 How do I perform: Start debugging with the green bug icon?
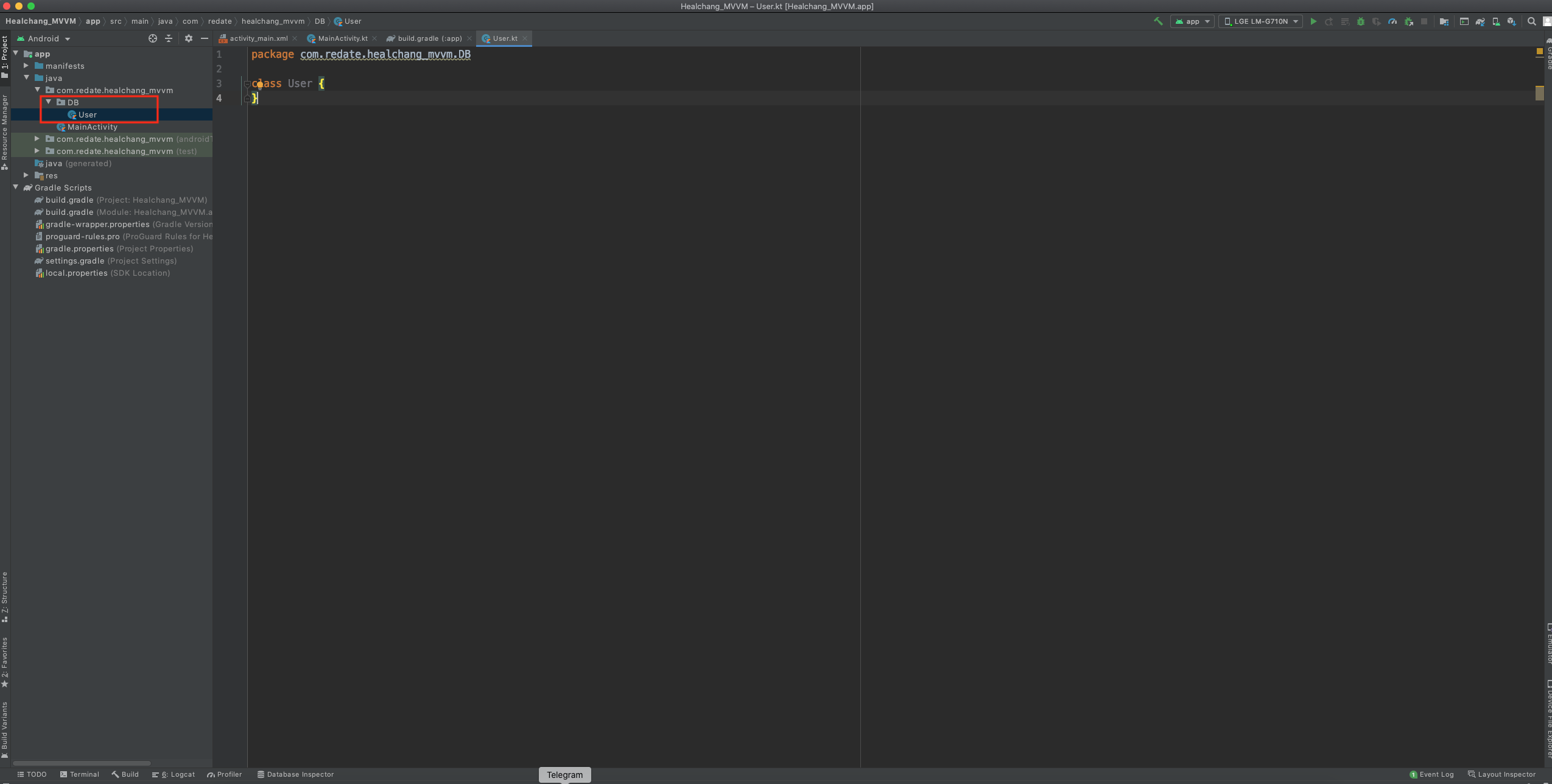1361,21
